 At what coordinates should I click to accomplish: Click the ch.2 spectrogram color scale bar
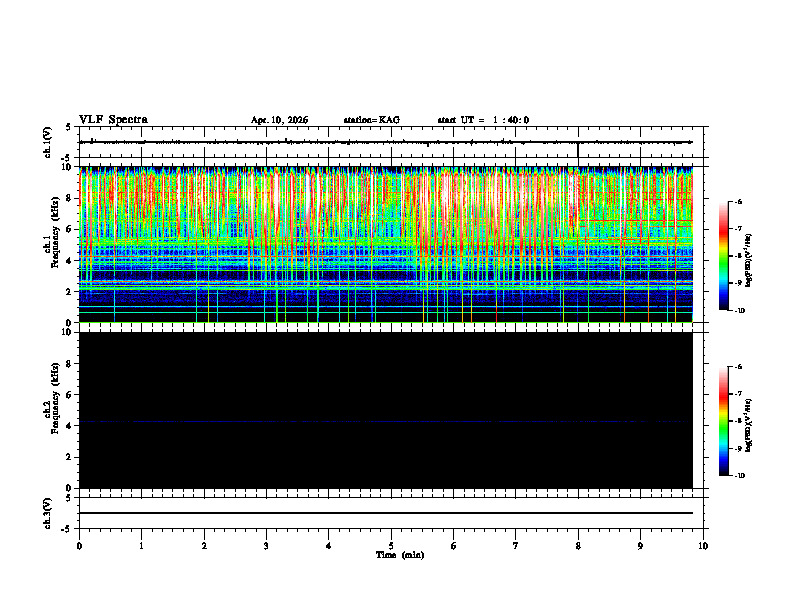723,421
